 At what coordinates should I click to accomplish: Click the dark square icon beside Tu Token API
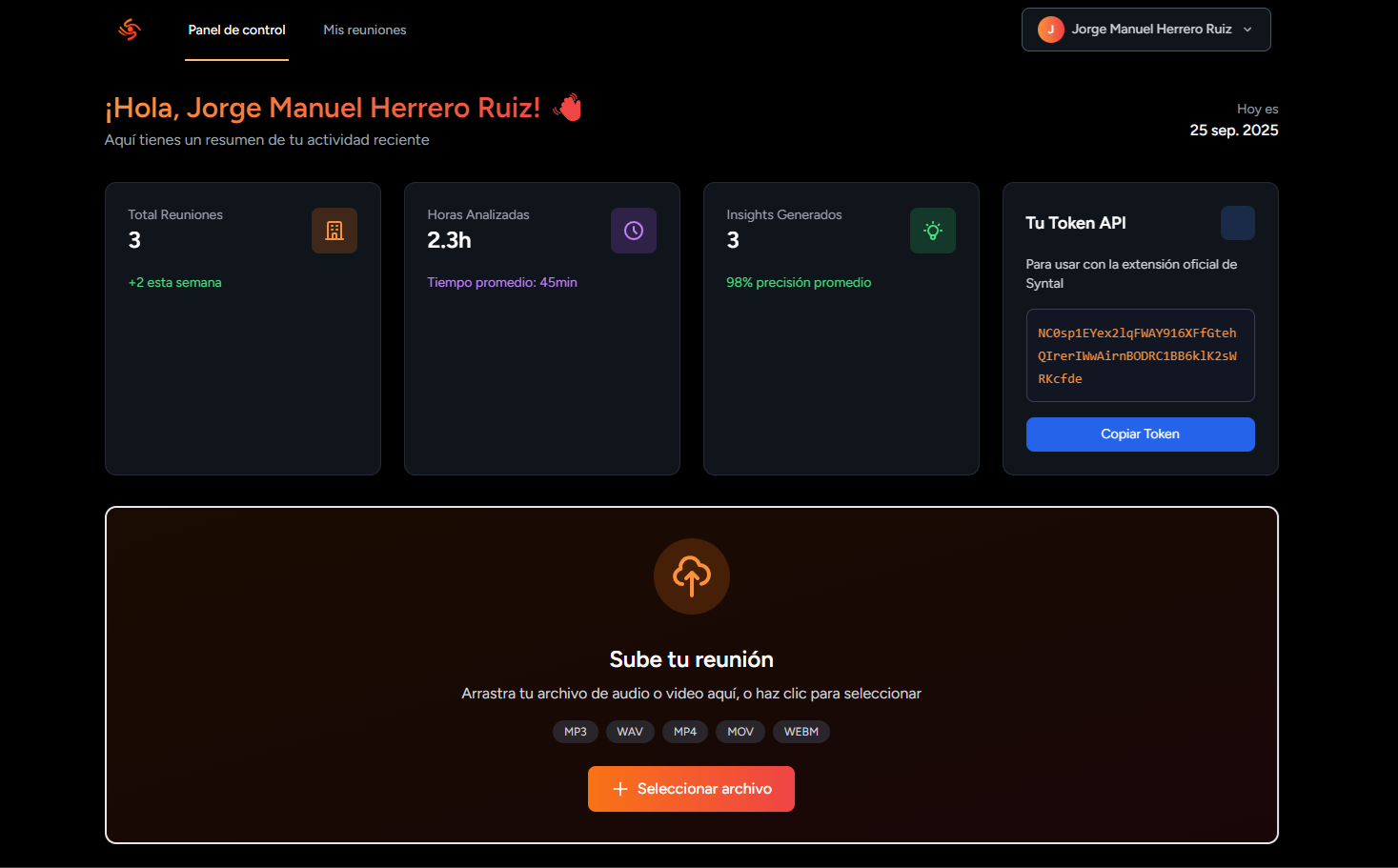pos(1237,223)
